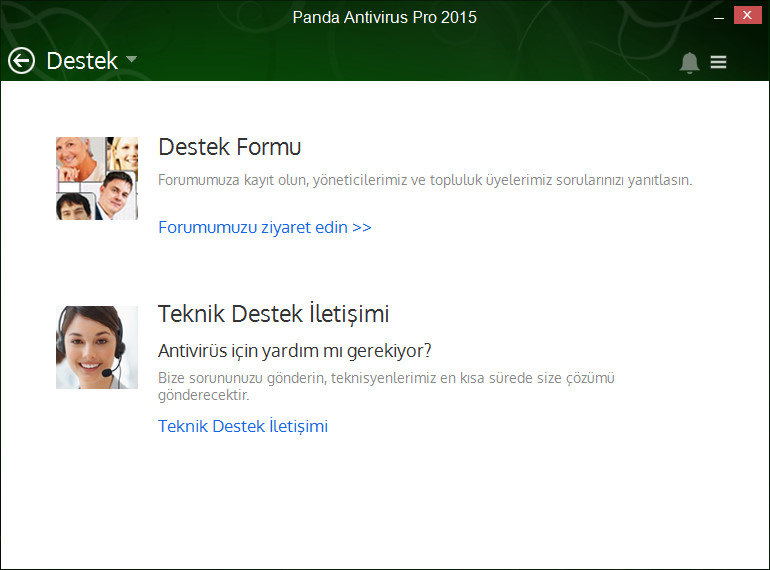Go back with the circled arrow icon

(x=21, y=61)
